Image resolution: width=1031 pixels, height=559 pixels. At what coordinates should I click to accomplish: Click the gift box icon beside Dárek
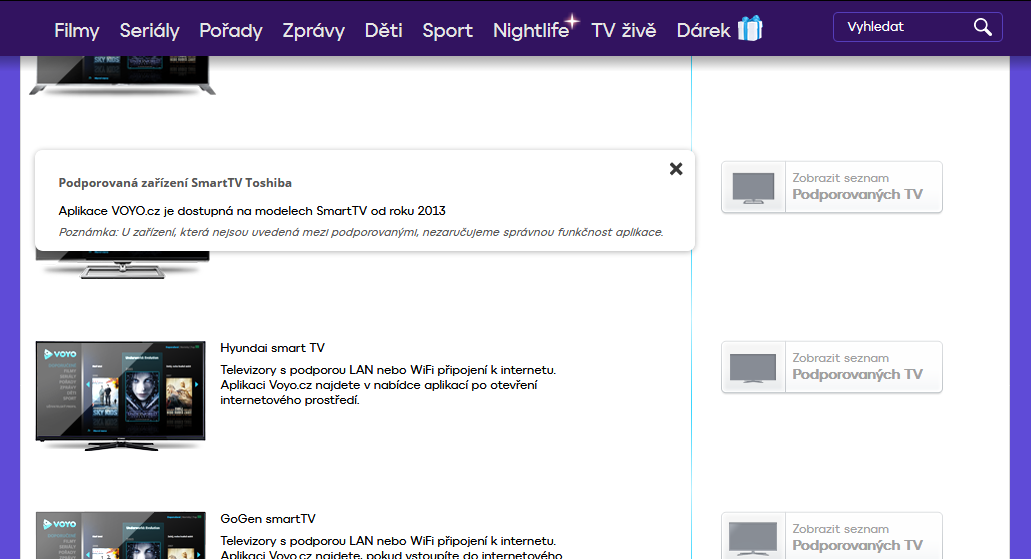coord(750,28)
